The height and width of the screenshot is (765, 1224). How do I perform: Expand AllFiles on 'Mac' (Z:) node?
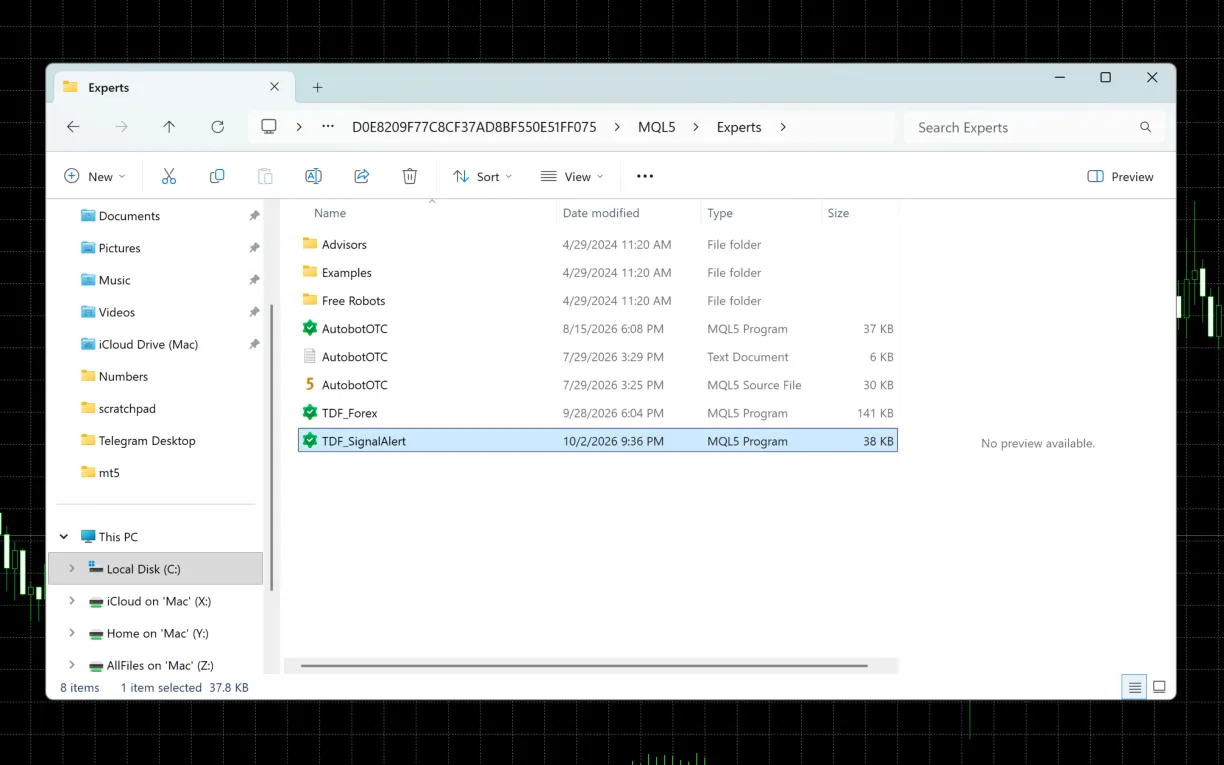71,665
